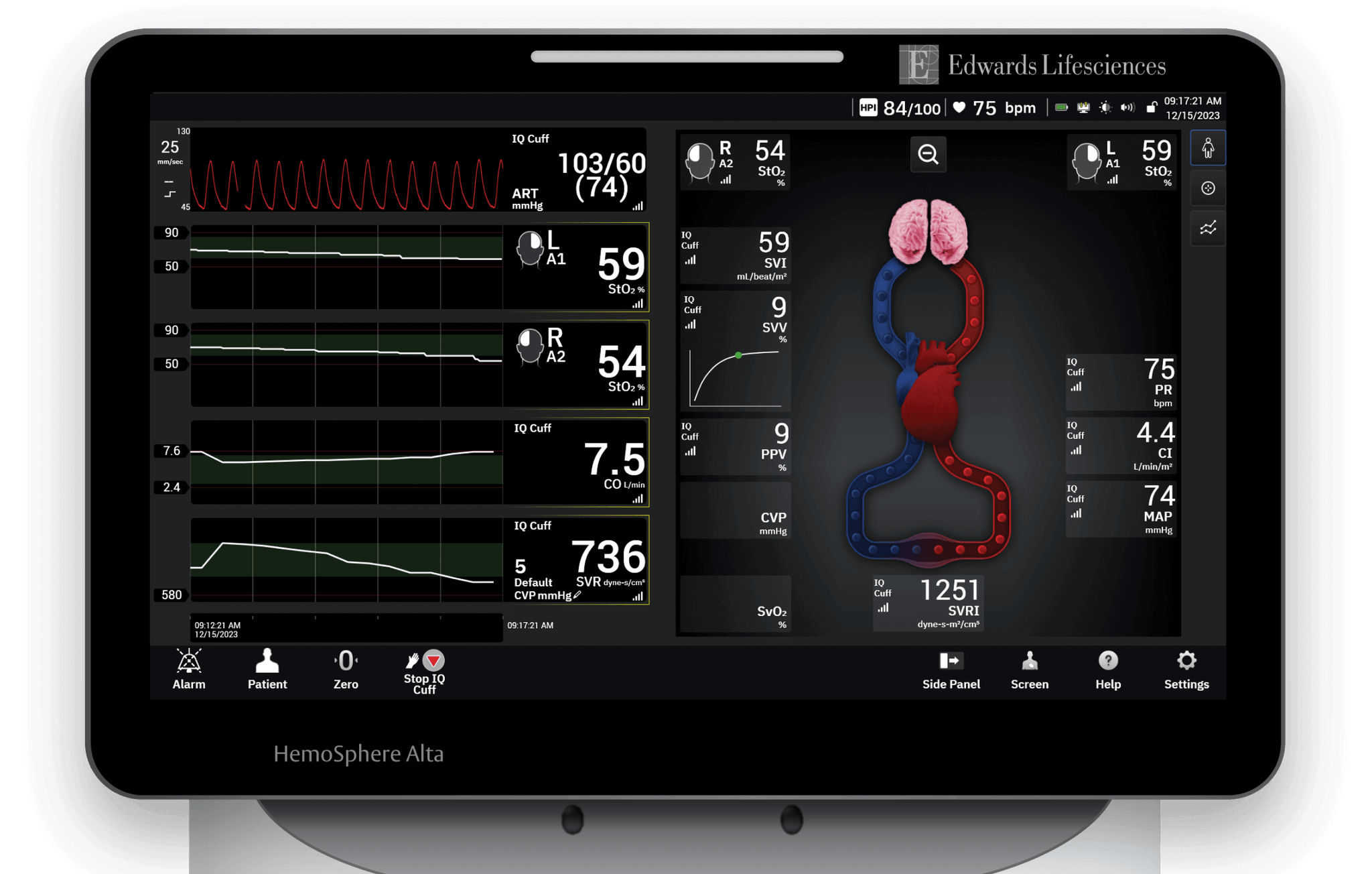Tap the speaker volume icon
The width and height of the screenshot is (1372, 874).
pos(1127,107)
